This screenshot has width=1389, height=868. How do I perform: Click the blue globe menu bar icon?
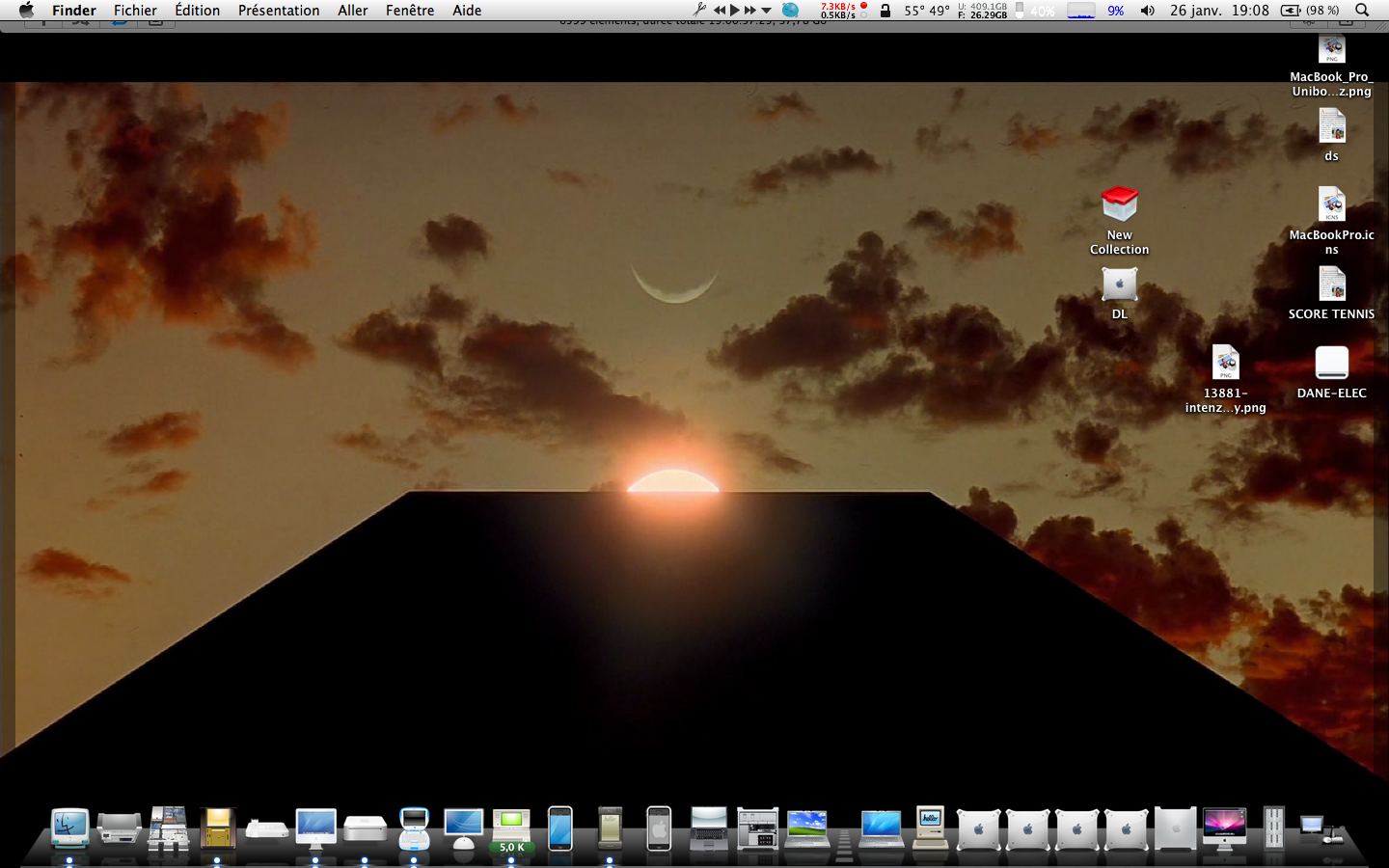[x=790, y=10]
